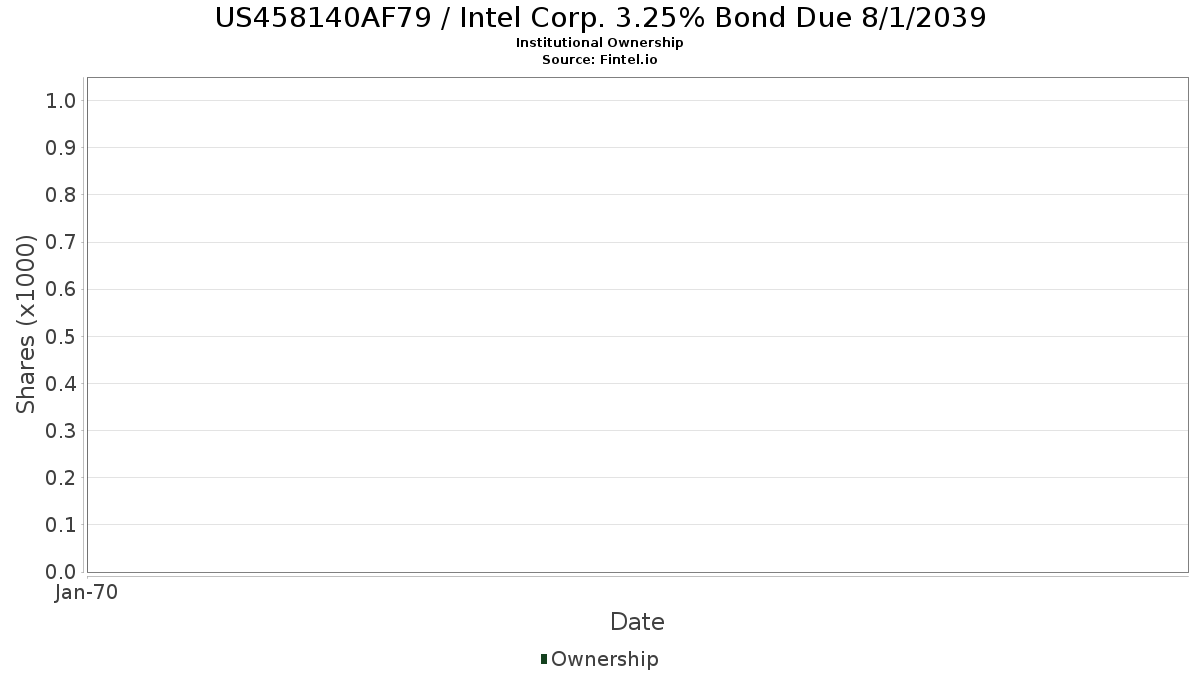Click the Date axis title

coord(637,622)
